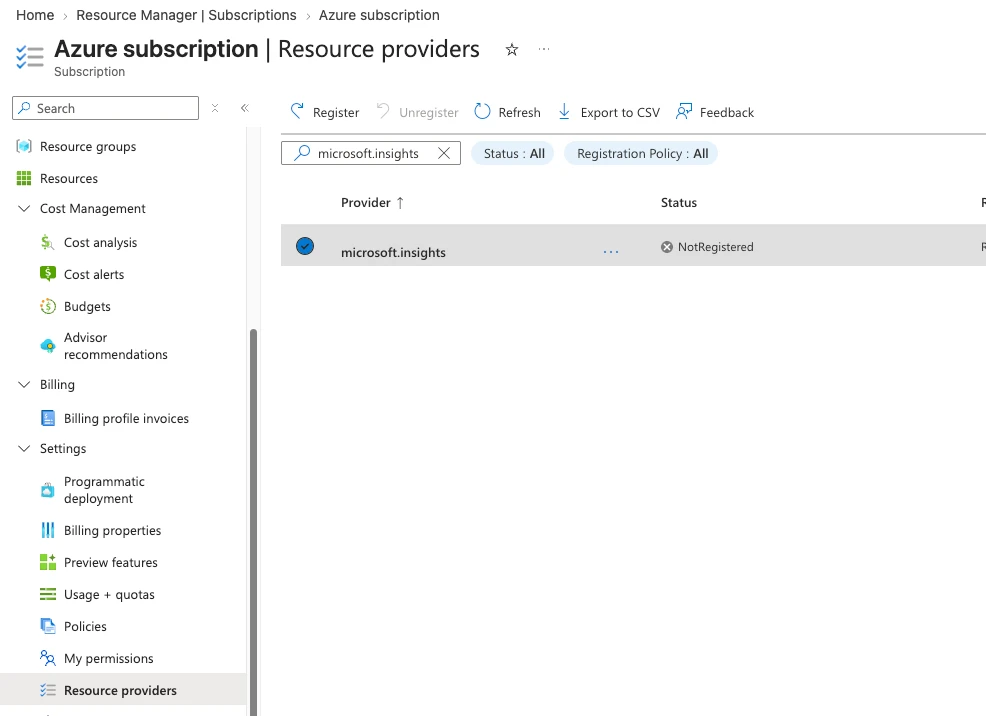Click the greyed-out Unregister button
Image resolution: width=986 pixels, height=716 pixels.
point(418,113)
